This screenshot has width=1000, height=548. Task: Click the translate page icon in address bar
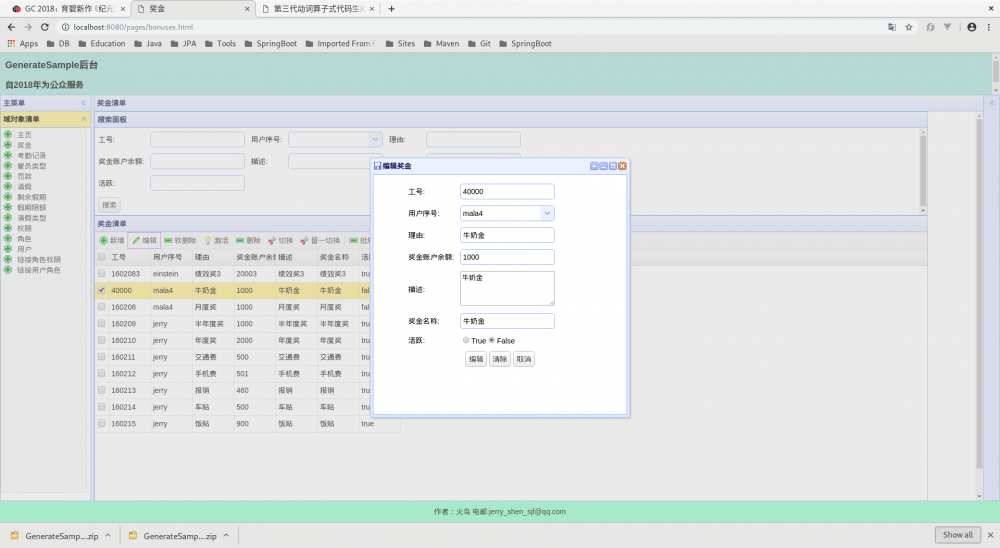pos(892,27)
